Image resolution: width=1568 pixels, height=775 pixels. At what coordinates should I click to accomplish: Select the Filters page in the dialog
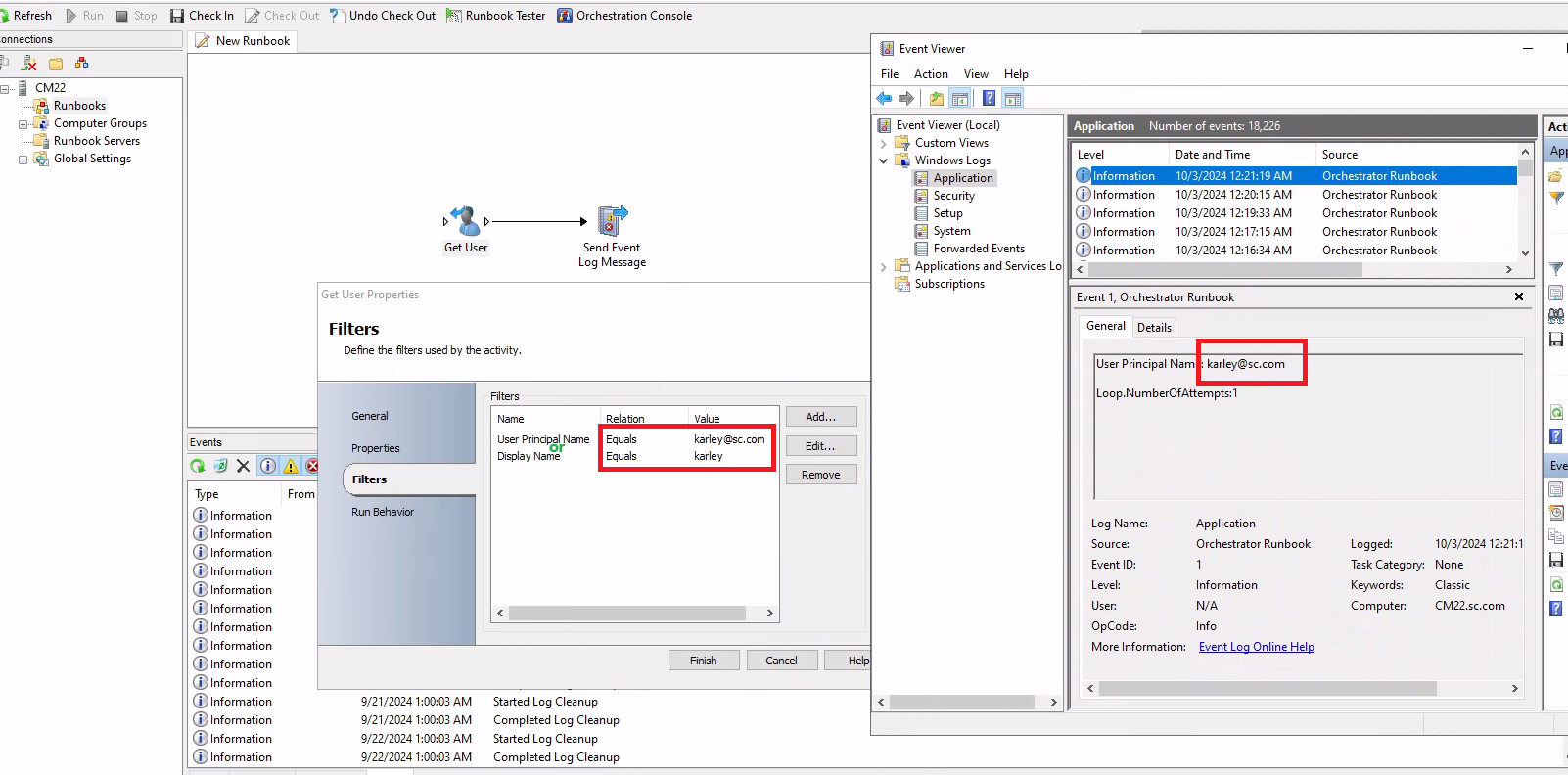click(409, 479)
